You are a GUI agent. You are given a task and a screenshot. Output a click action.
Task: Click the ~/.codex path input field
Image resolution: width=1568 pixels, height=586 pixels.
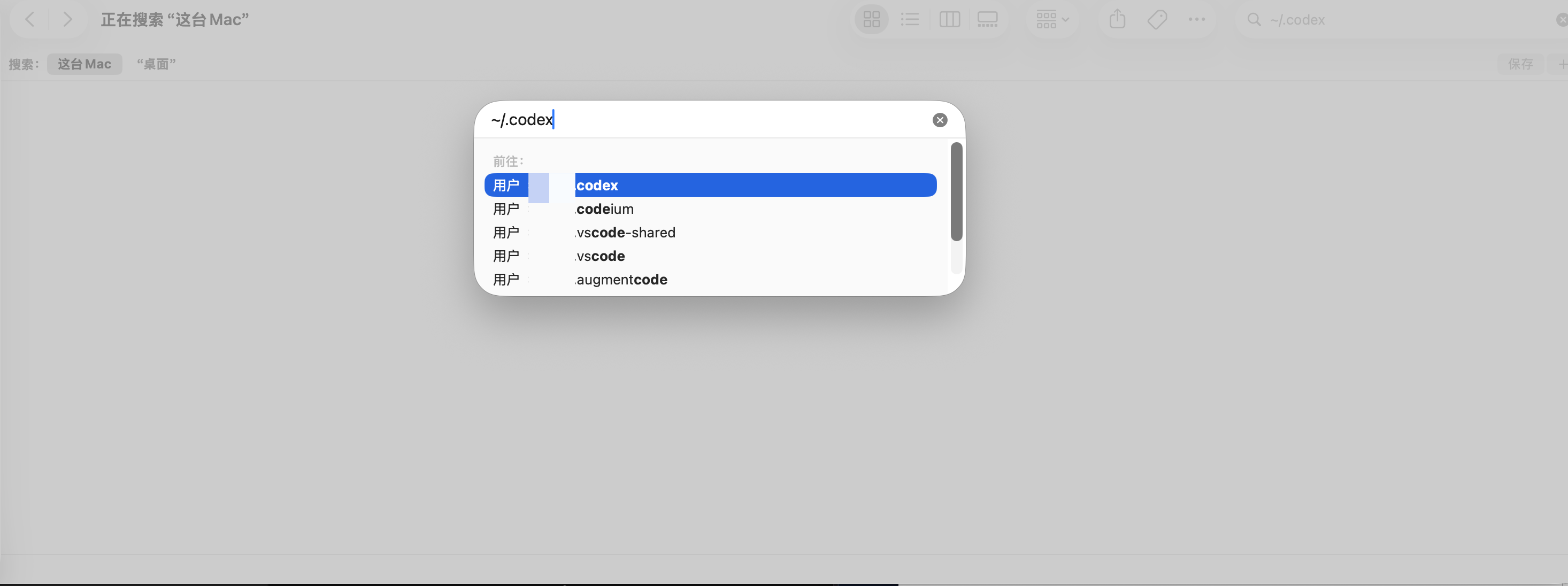[x=706, y=120]
